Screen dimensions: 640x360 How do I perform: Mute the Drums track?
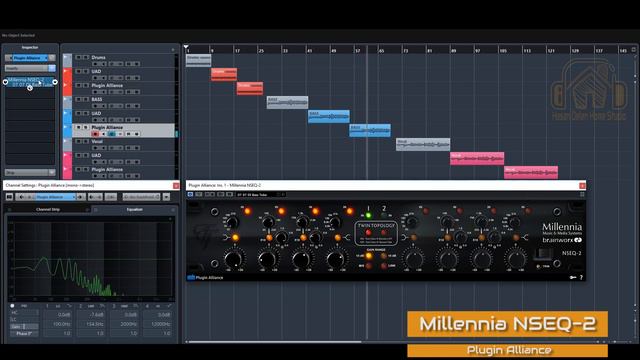pyautogui.click(x=78, y=58)
